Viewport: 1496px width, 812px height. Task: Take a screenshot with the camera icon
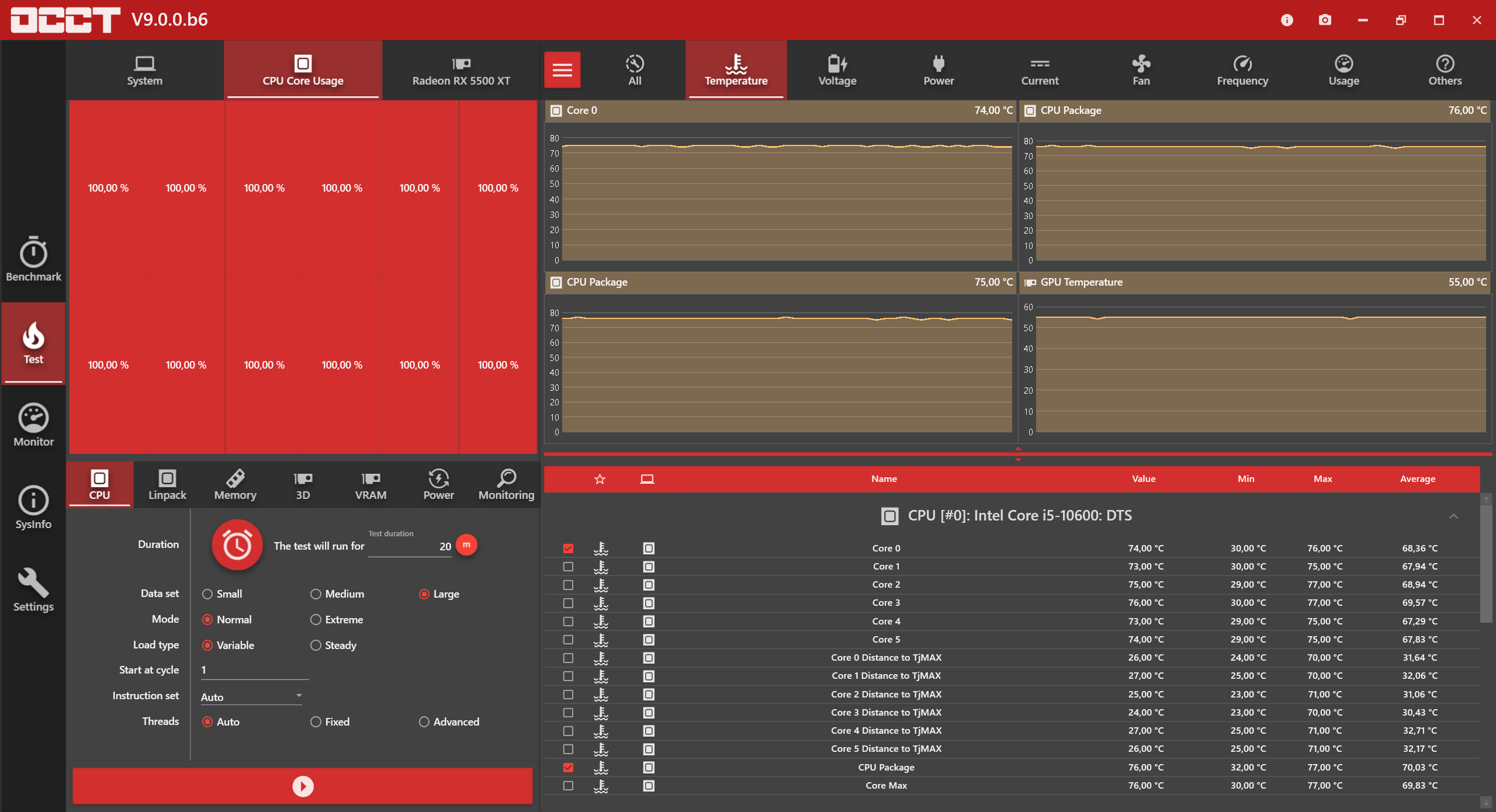[1324, 20]
